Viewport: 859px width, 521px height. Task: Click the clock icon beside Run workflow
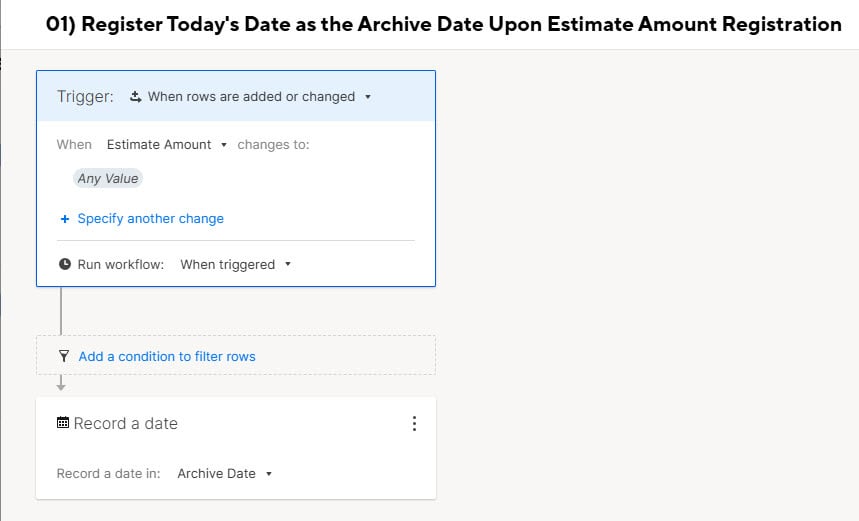pos(65,264)
